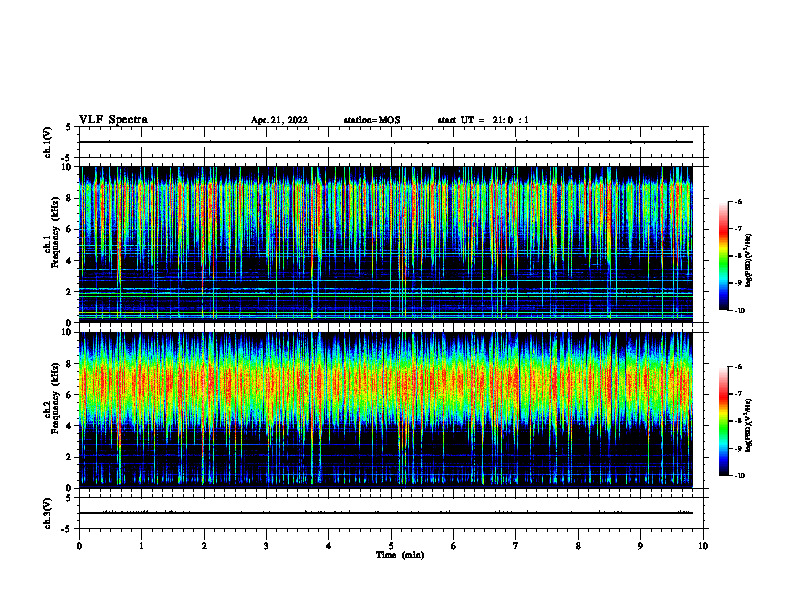Click the ch.2 spectrogram color scale bar
792x612 pixels.
click(x=723, y=421)
